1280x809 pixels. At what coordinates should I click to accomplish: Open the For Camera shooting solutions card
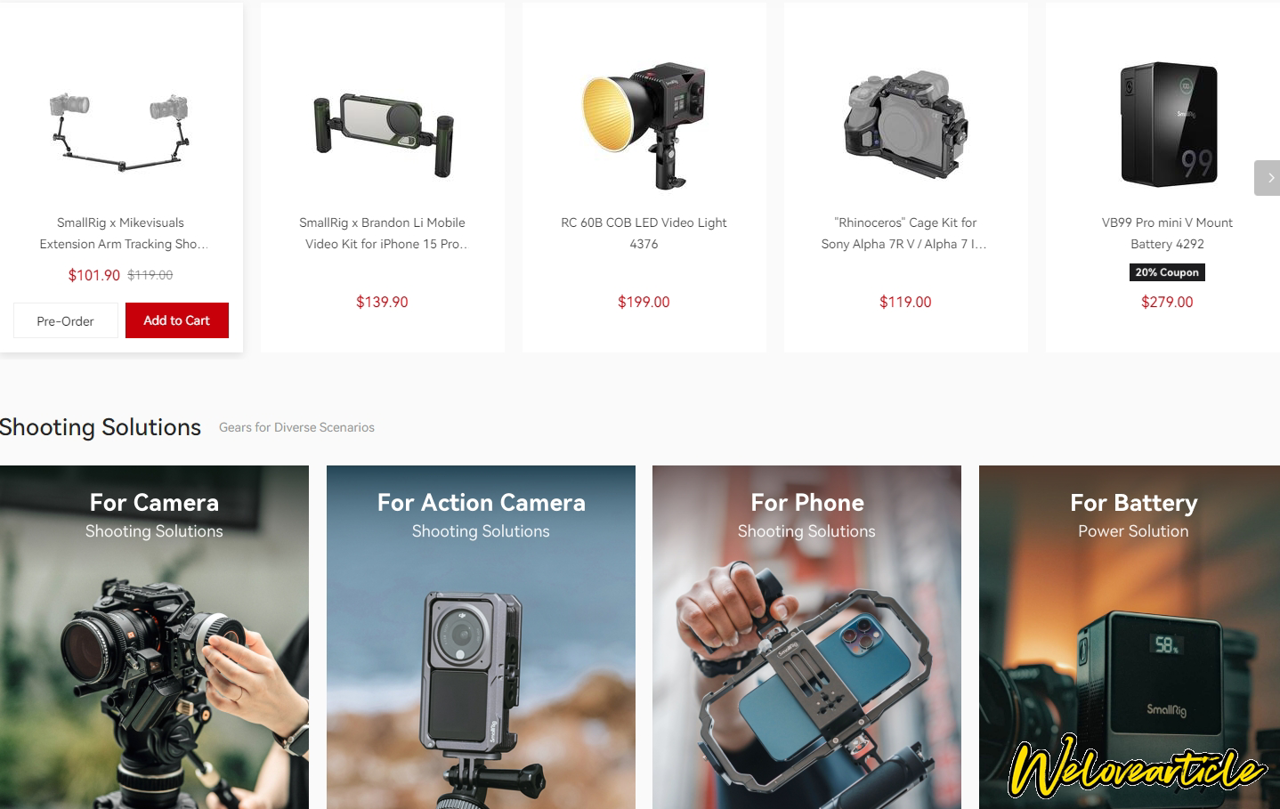coord(154,637)
